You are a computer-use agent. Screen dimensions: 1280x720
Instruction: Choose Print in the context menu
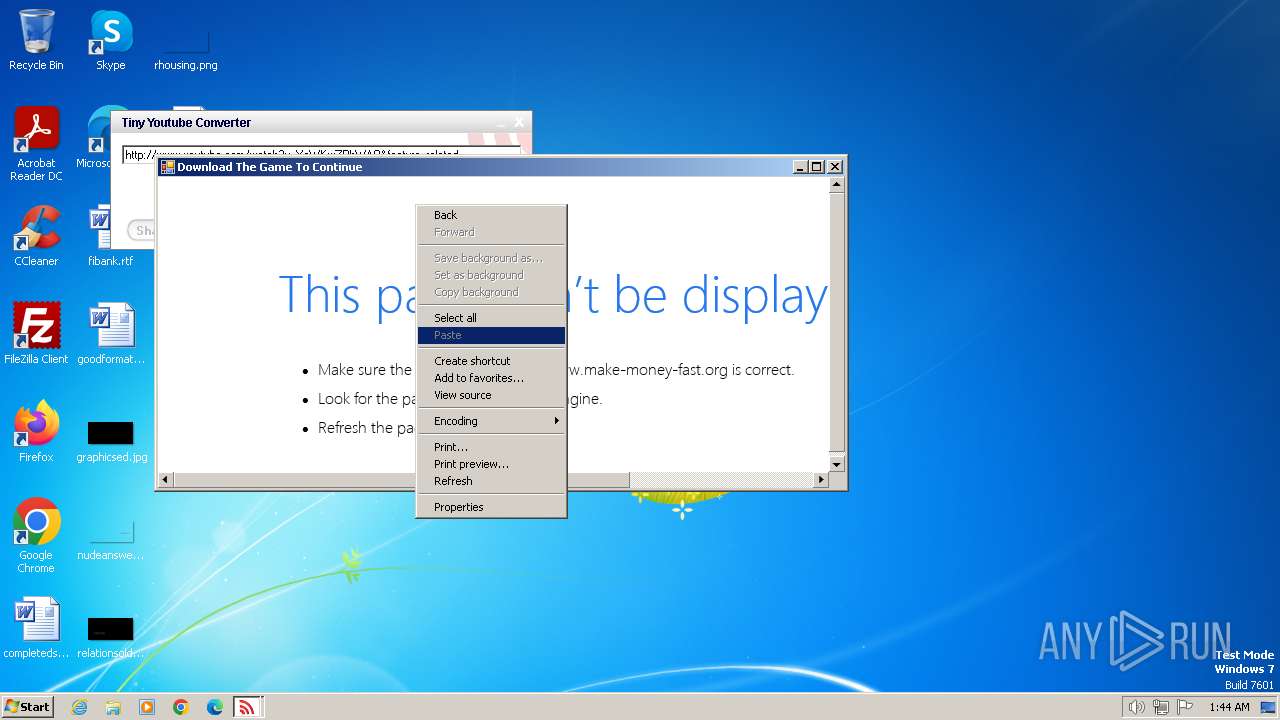point(491,447)
